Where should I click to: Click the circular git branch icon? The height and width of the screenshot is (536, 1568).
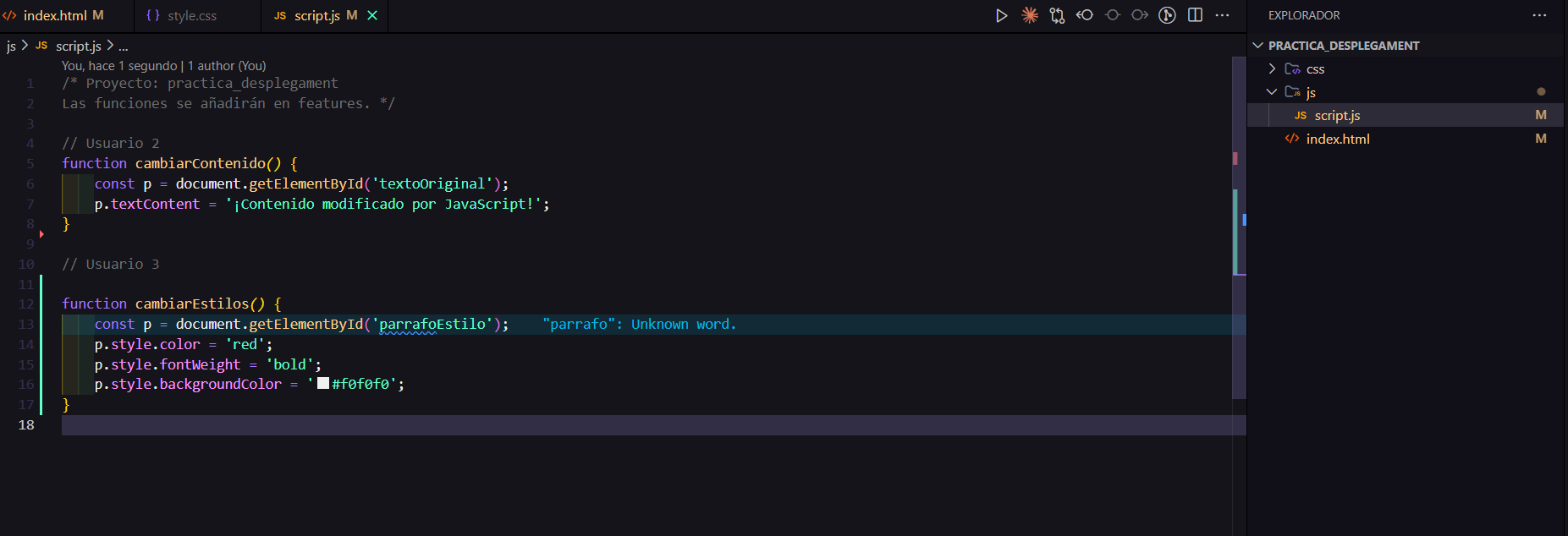coord(1167,15)
